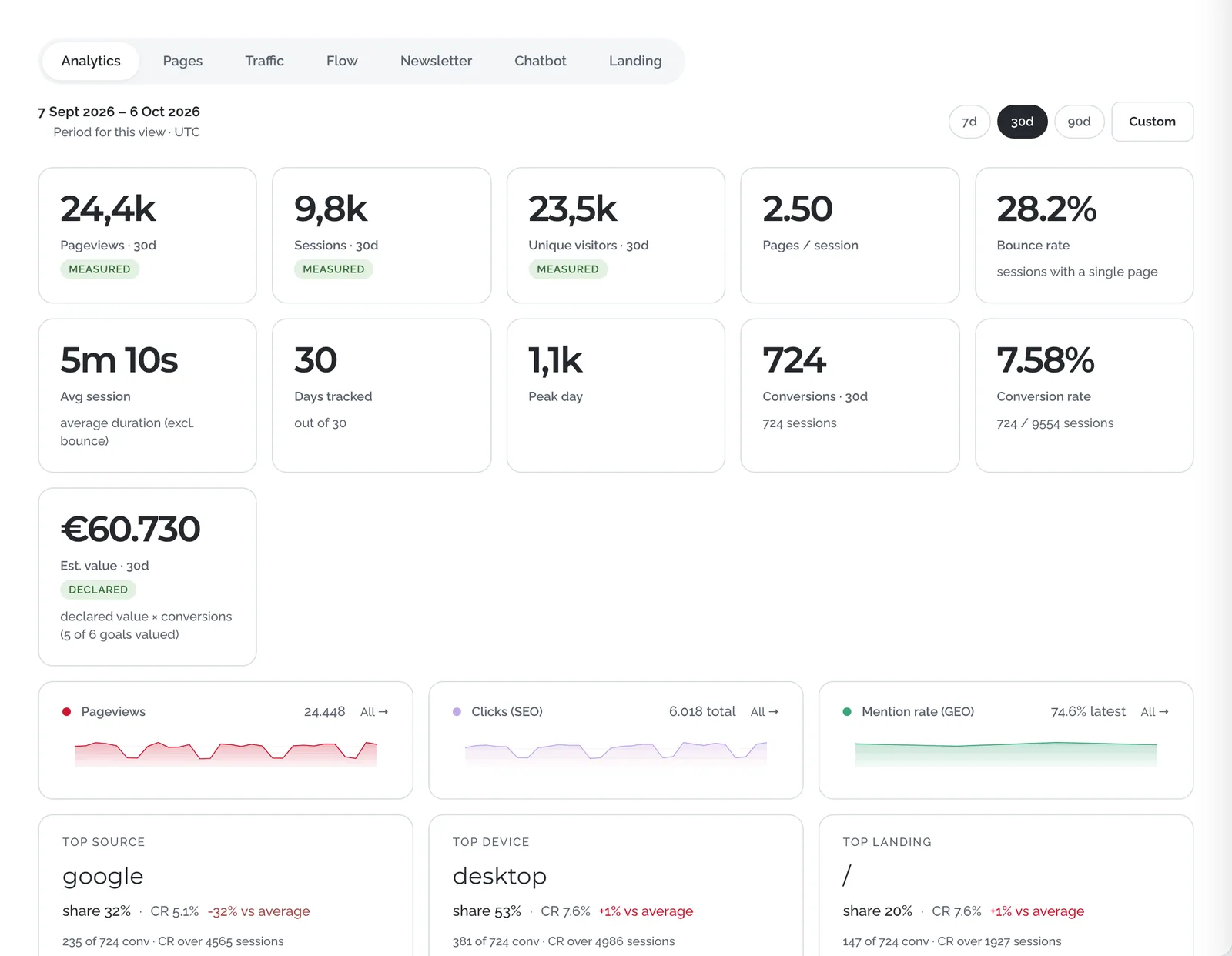This screenshot has height=956, width=1232.
Task: Click the green Mention rate legend dot
Action: [x=847, y=712]
